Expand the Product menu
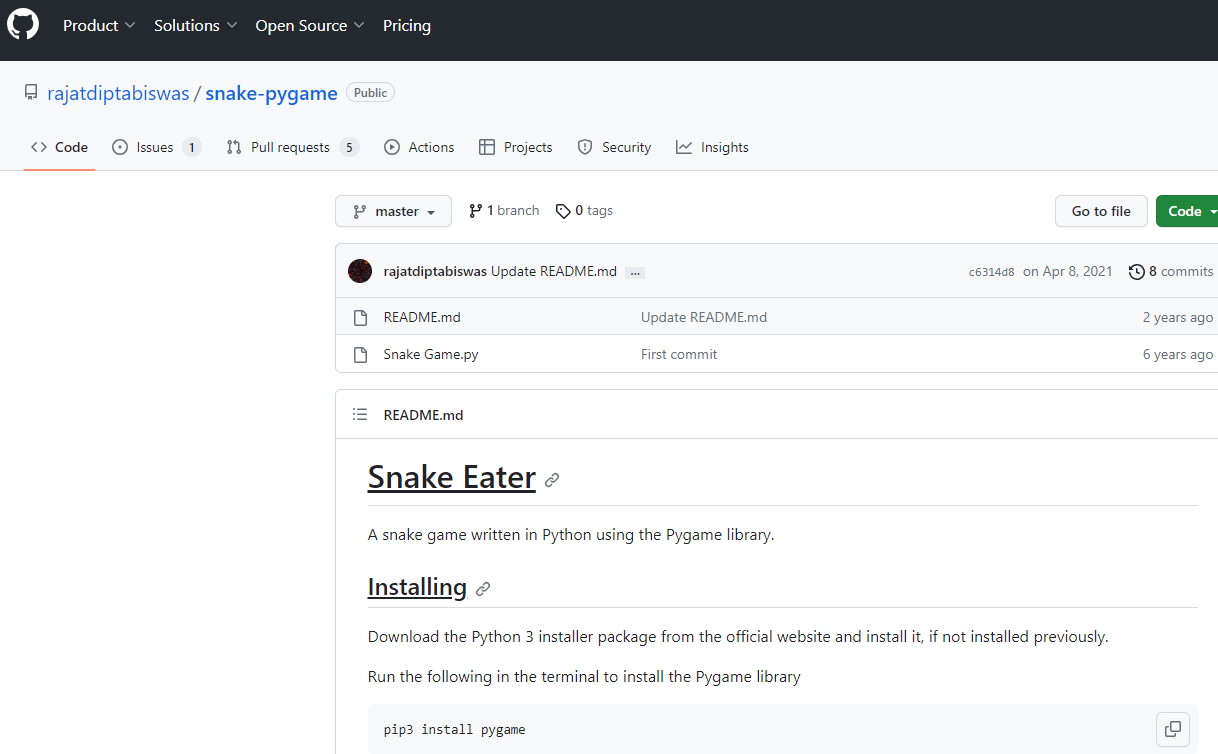The width and height of the screenshot is (1218, 754). (99, 26)
